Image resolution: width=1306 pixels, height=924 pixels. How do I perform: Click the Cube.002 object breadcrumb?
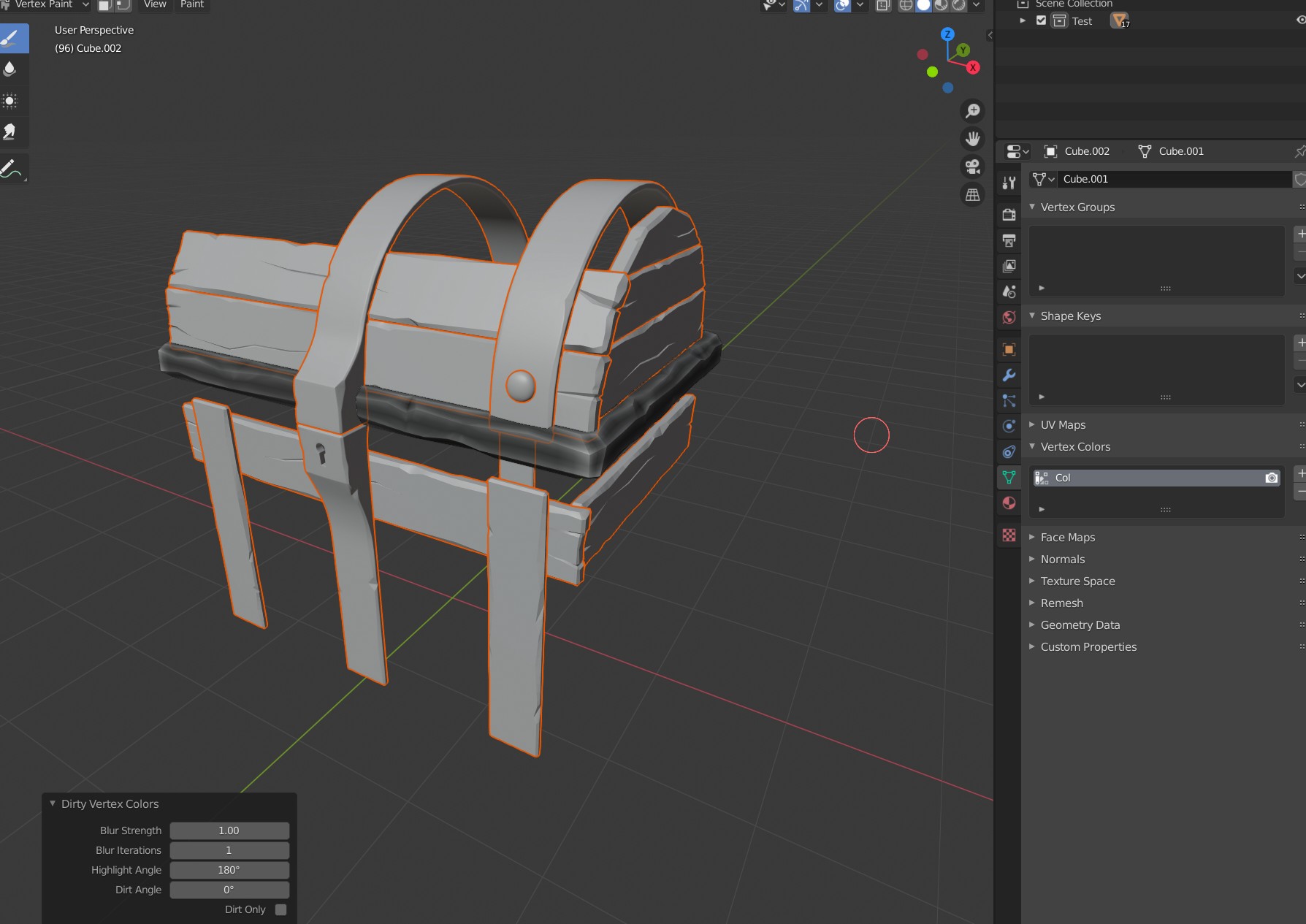pyautogui.click(x=1086, y=151)
